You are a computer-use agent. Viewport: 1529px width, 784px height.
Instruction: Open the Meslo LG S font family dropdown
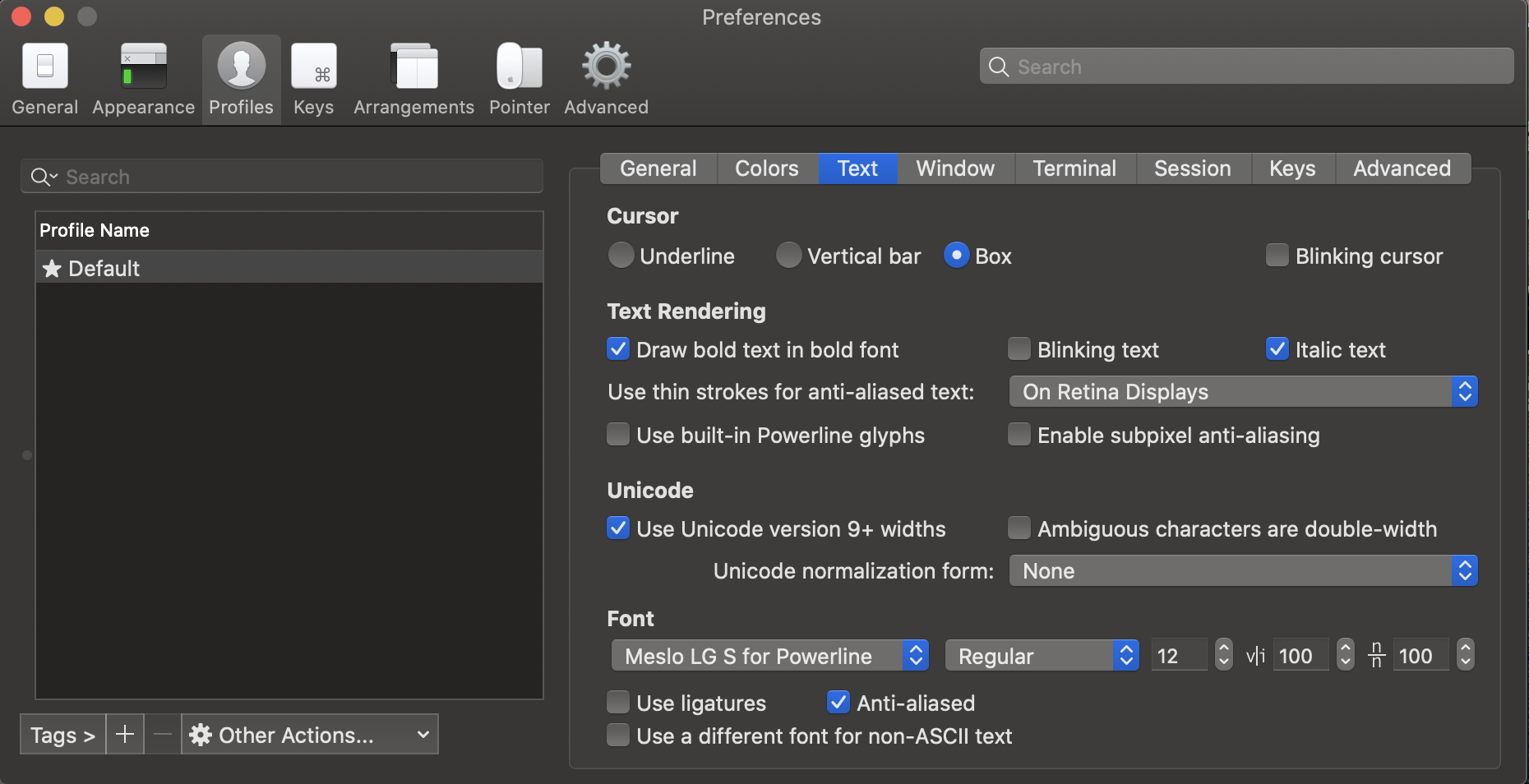pos(770,656)
